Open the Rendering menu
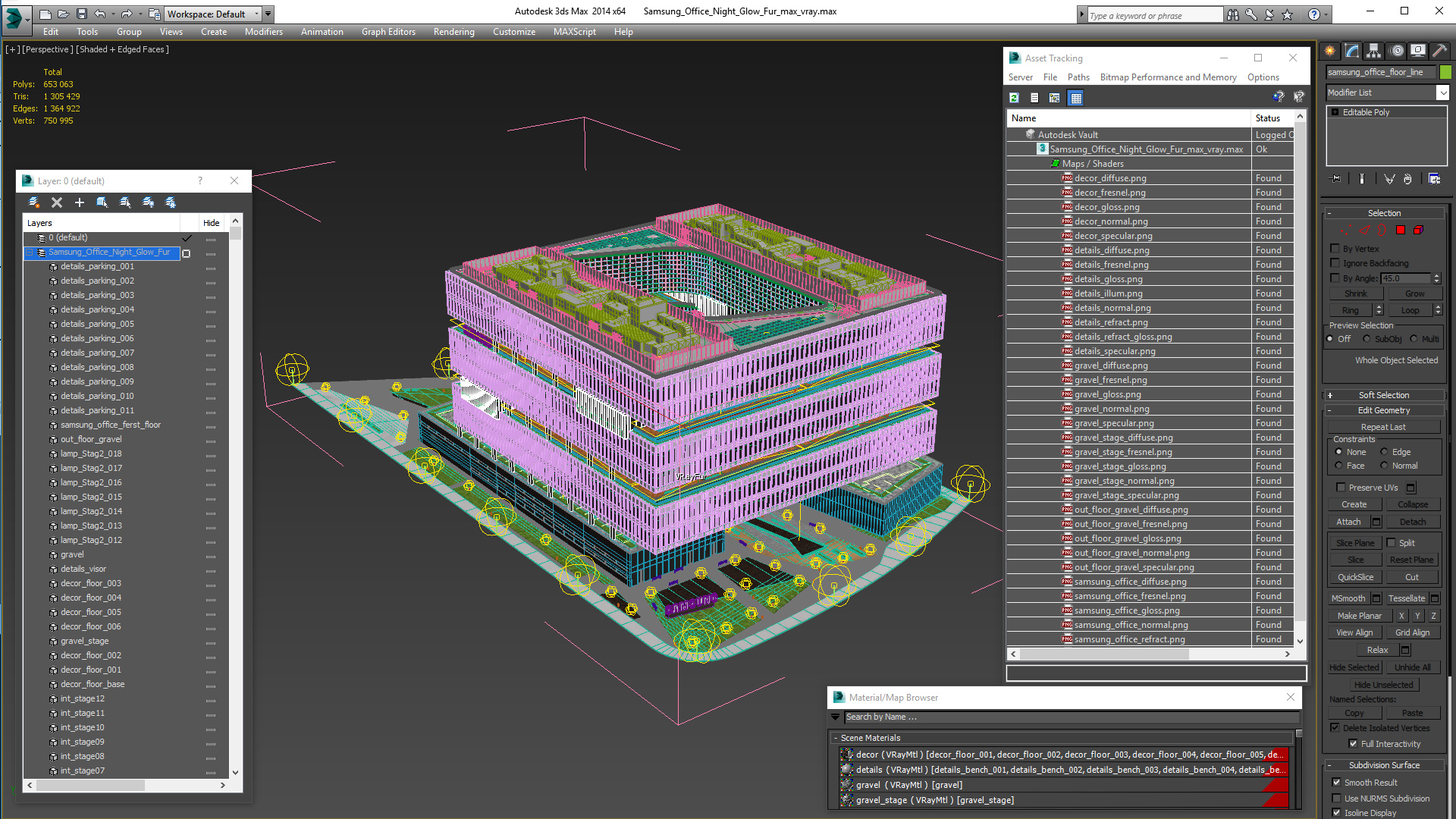 pyautogui.click(x=453, y=32)
